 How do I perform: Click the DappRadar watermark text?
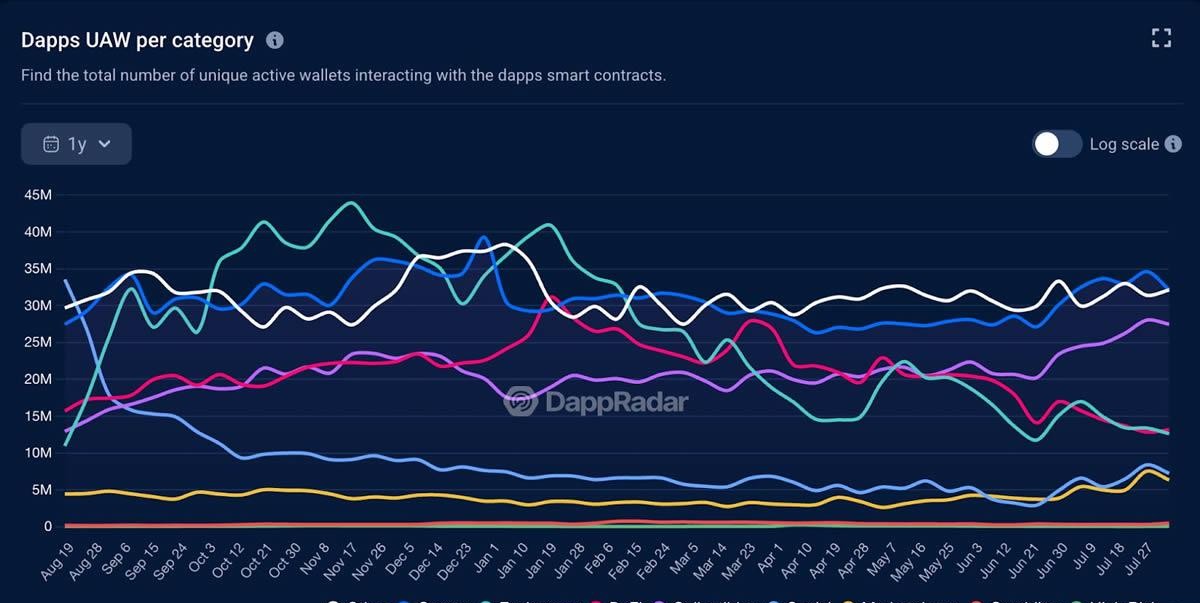point(615,402)
